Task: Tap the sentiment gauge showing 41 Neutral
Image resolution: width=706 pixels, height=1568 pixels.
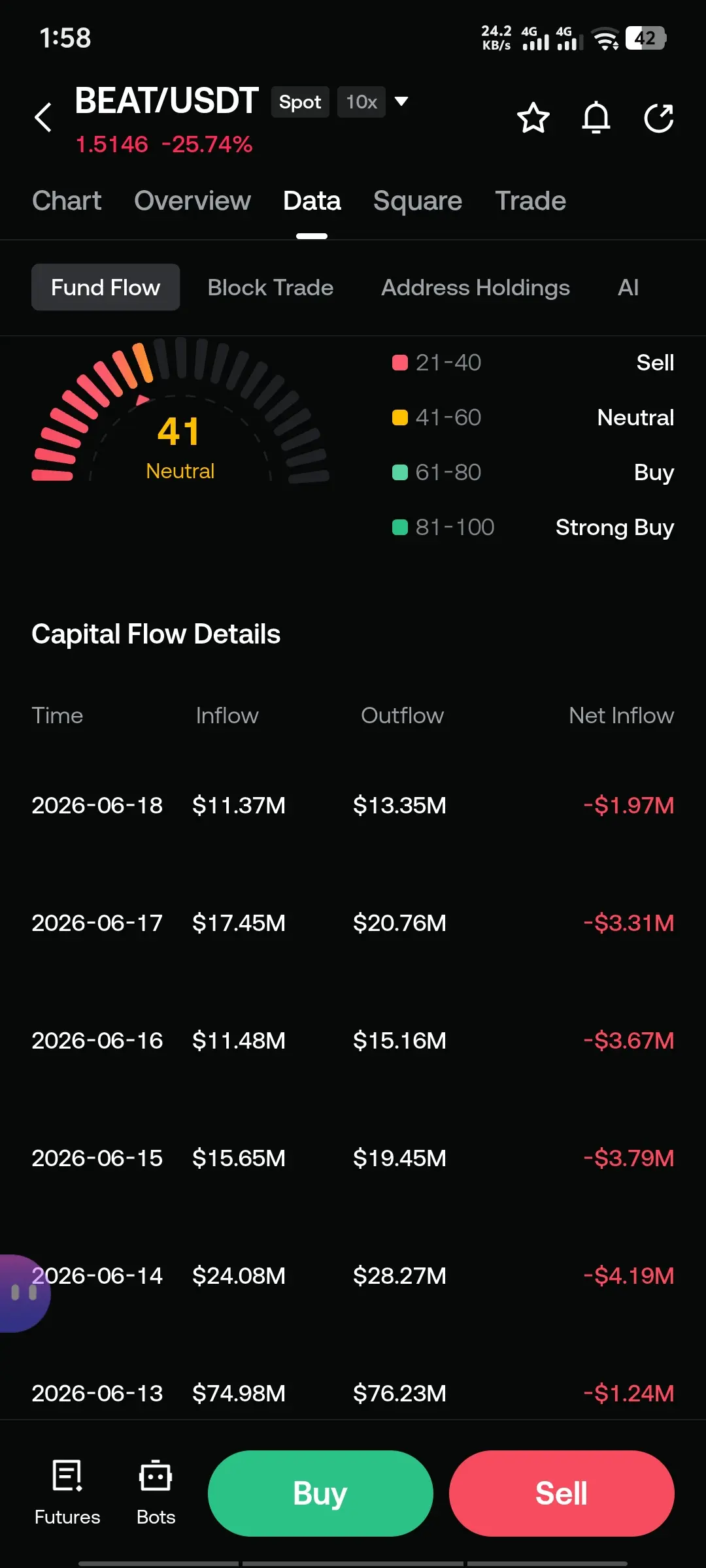Action: coord(180,412)
